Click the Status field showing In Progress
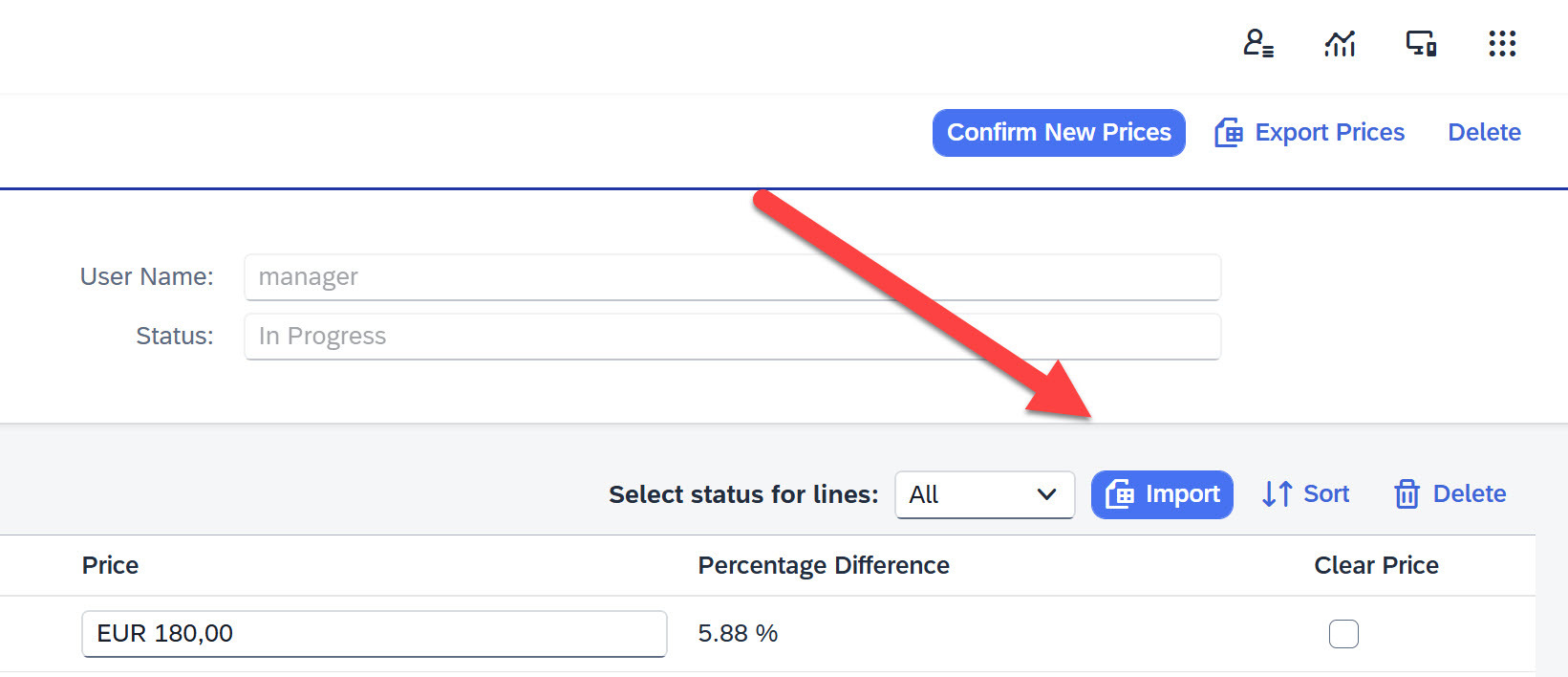The image size is (1568, 677). 732,337
